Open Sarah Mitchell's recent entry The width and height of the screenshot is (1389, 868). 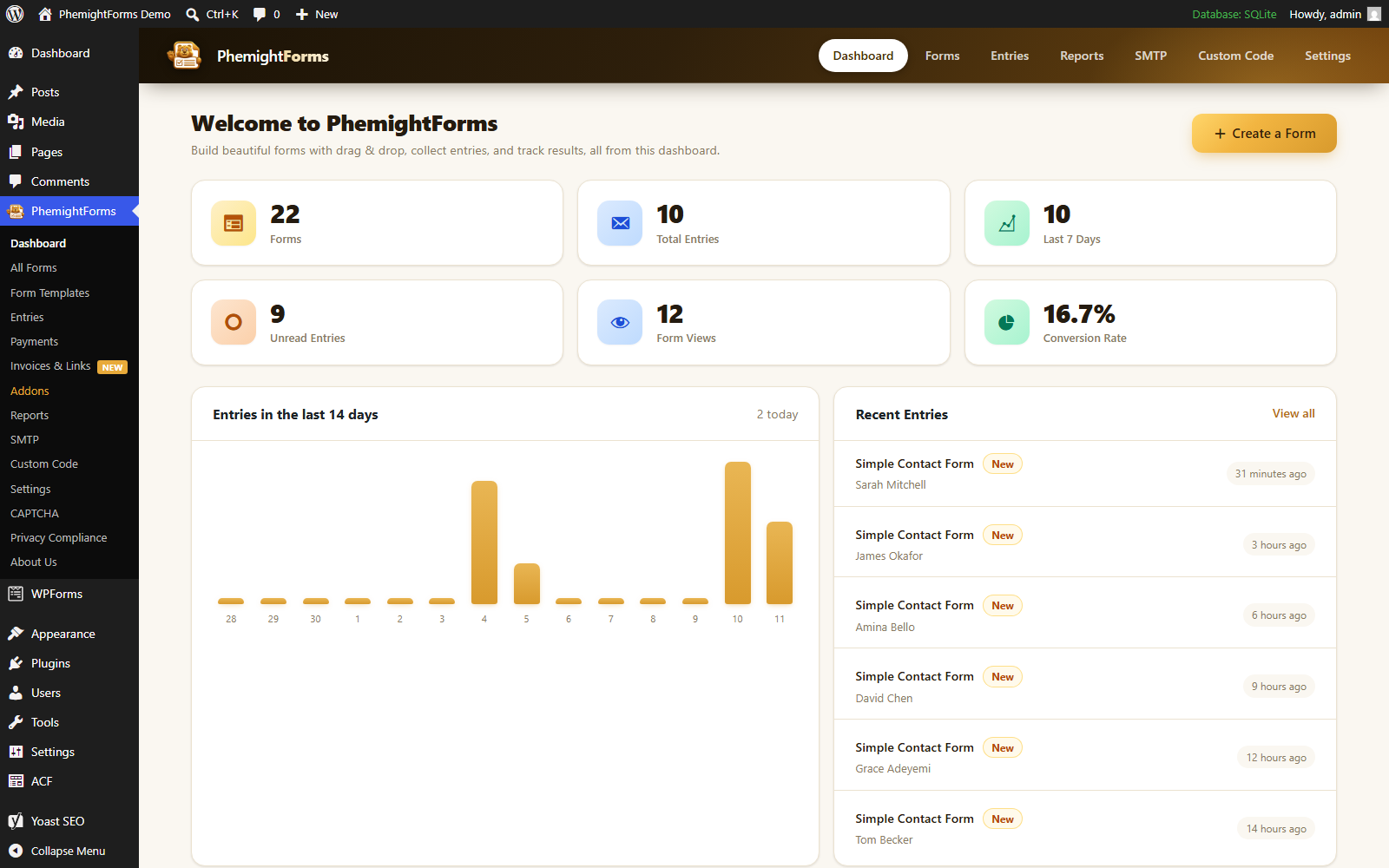click(x=1085, y=474)
